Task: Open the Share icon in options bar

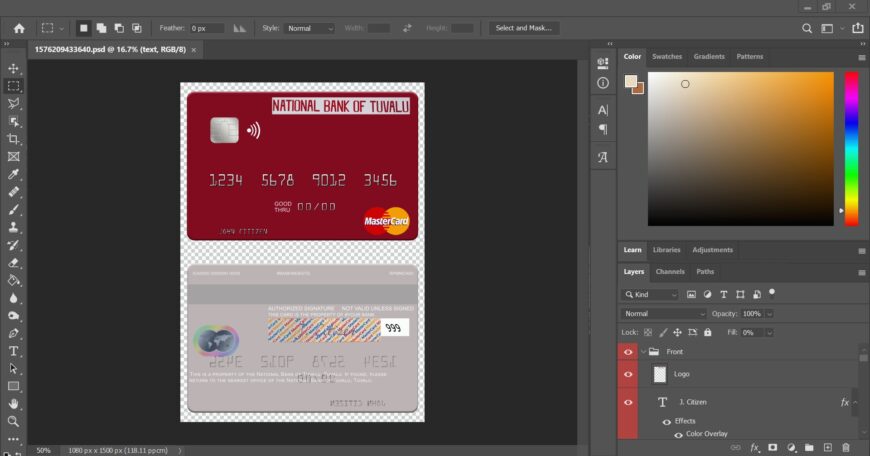Action: tap(858, 28)
